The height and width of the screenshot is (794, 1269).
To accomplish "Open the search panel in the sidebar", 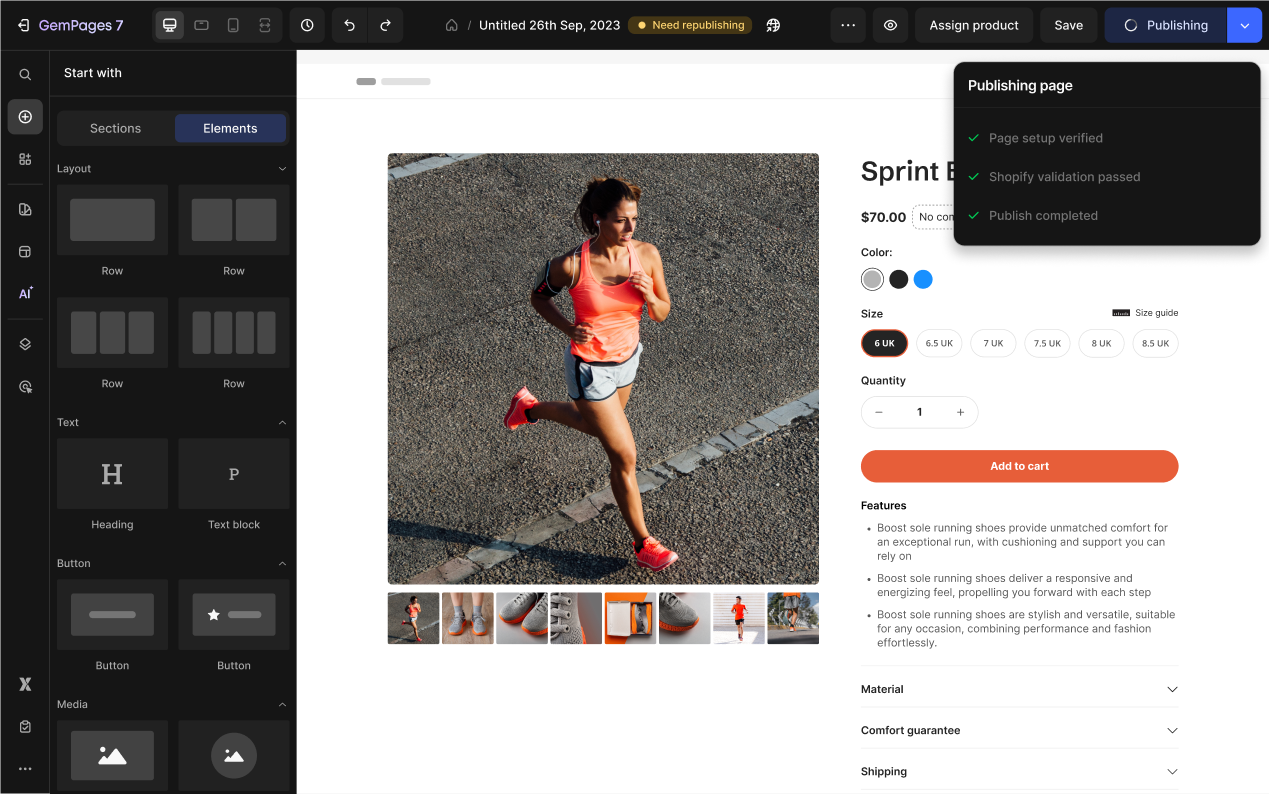I will 25,73.
